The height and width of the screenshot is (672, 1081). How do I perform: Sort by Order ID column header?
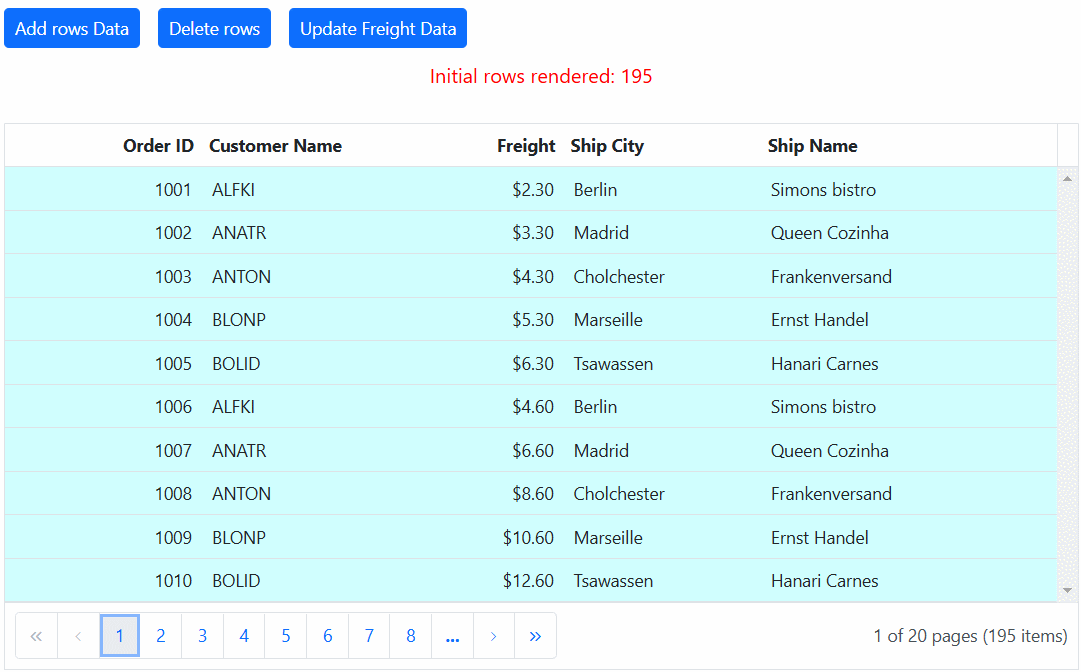tap(158, 146)
